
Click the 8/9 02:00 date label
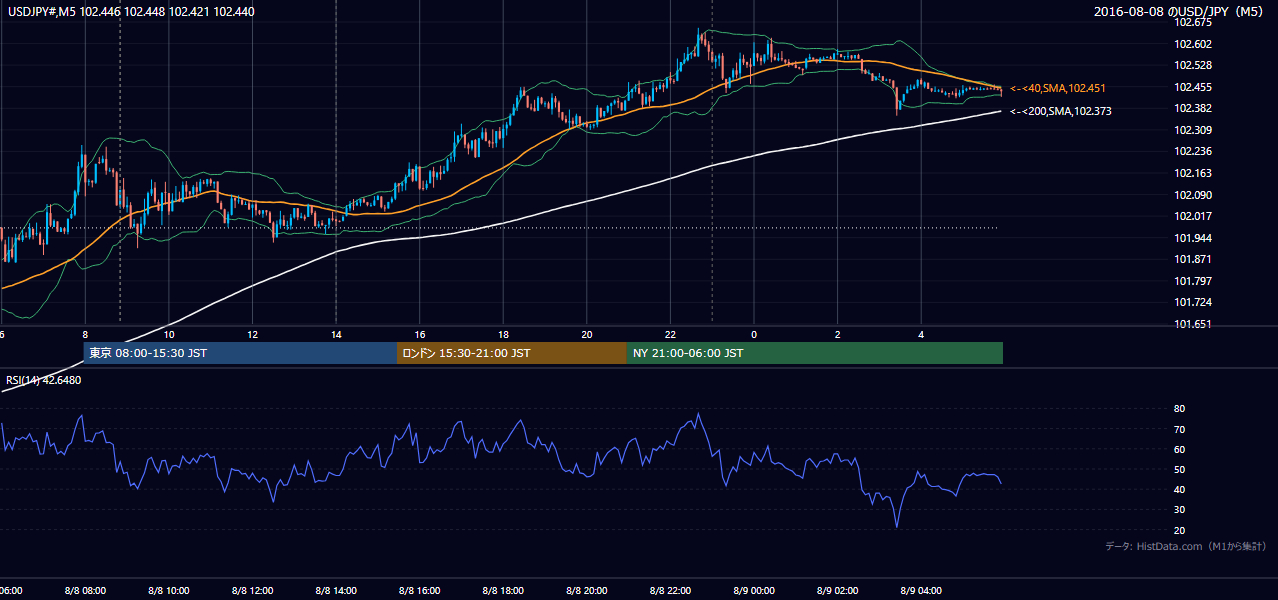(x=838, y=591)
